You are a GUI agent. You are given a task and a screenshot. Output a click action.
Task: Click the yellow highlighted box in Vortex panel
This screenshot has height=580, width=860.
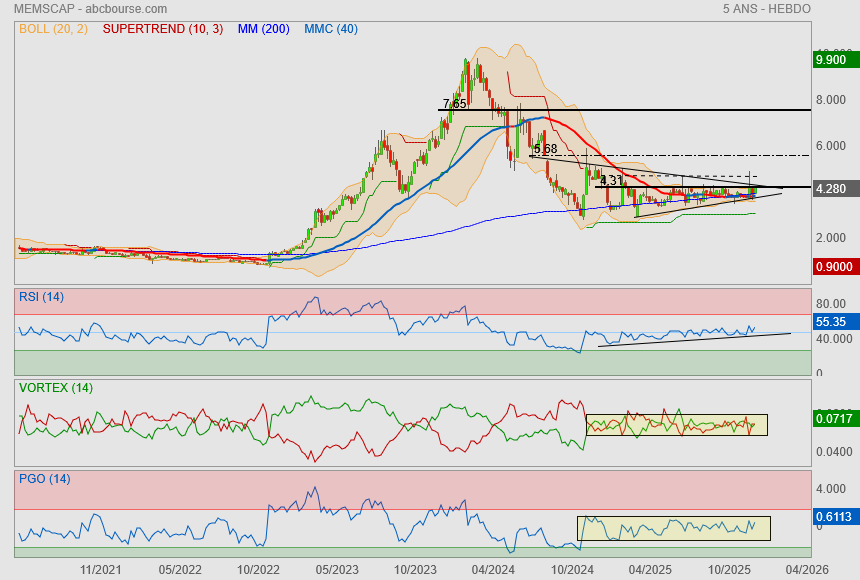pos(676,425)
